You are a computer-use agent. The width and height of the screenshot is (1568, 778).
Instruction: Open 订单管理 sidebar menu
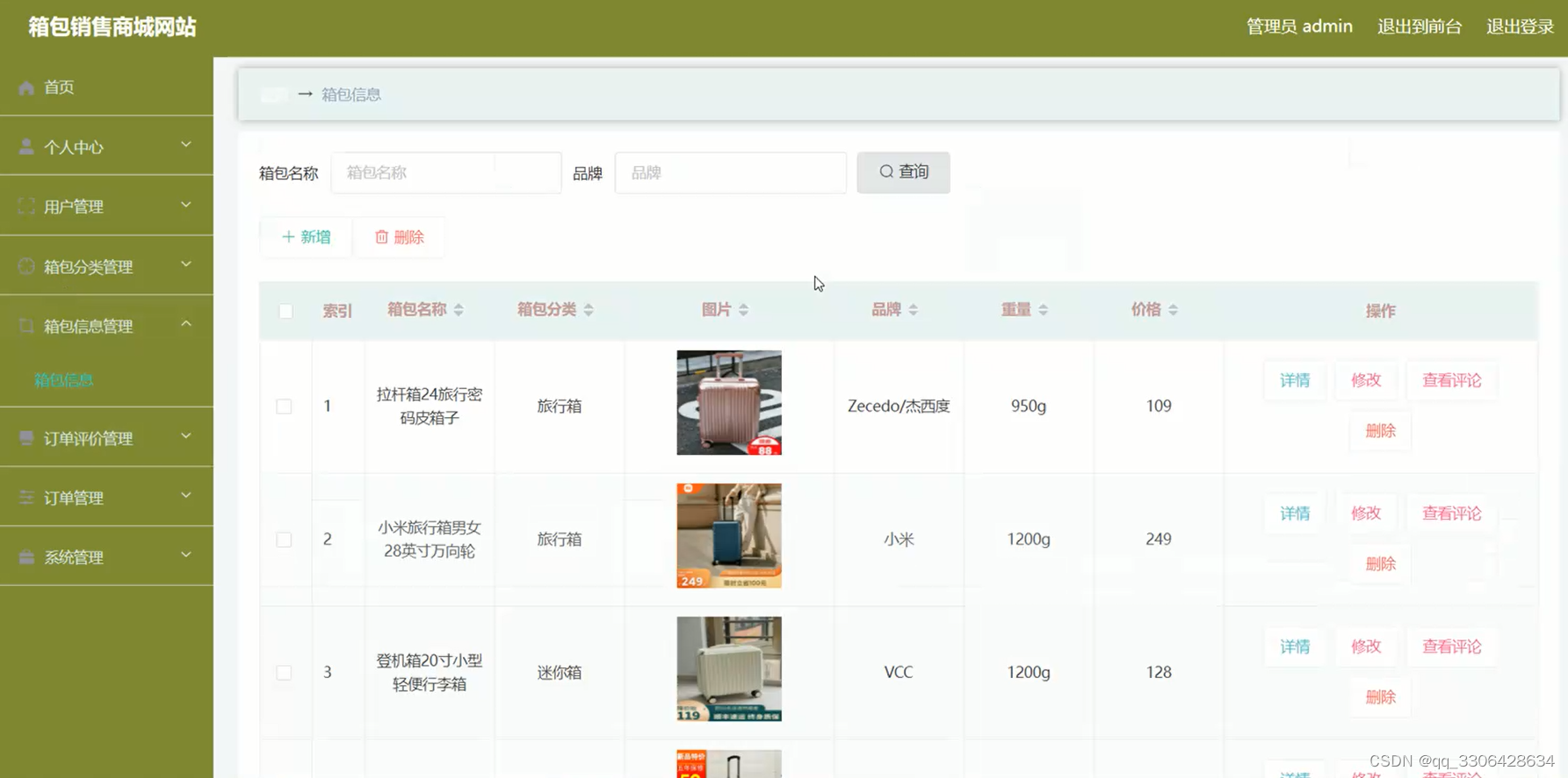[106, 497]
